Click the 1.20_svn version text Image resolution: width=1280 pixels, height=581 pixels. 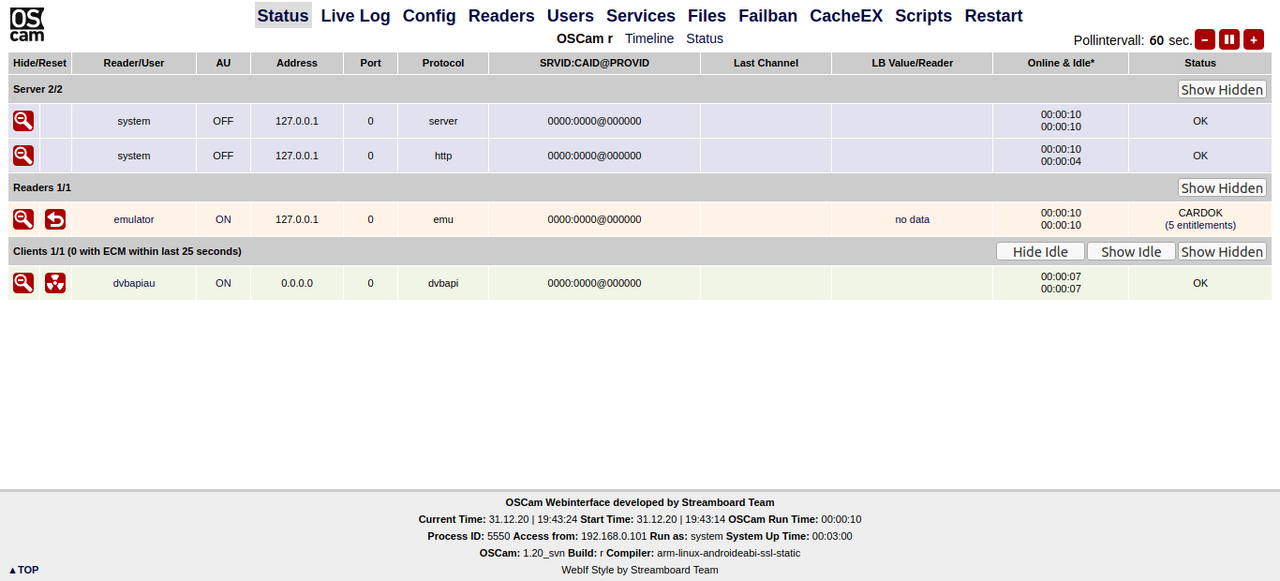pyautogui.click(x=544, y=553)
